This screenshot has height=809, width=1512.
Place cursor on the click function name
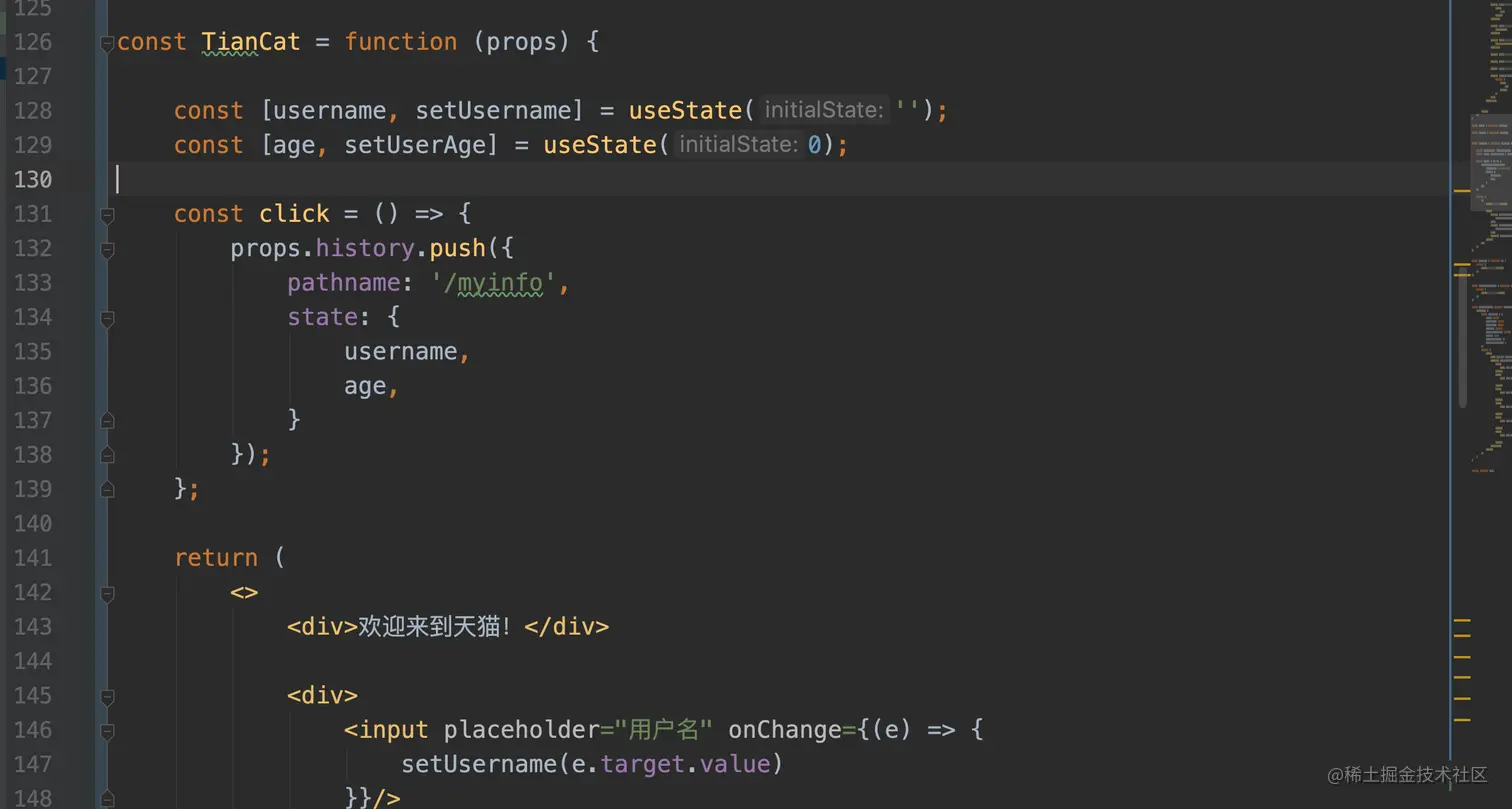click(294, 213)
